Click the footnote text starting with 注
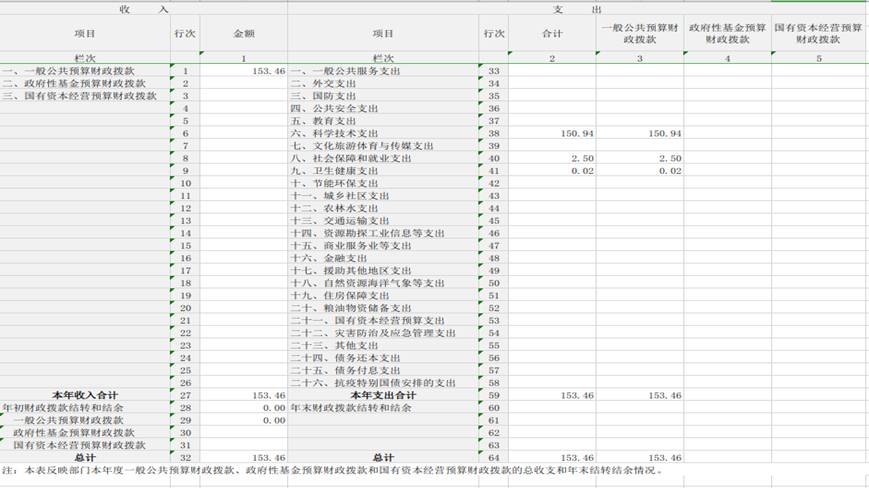 coord(332,470)
